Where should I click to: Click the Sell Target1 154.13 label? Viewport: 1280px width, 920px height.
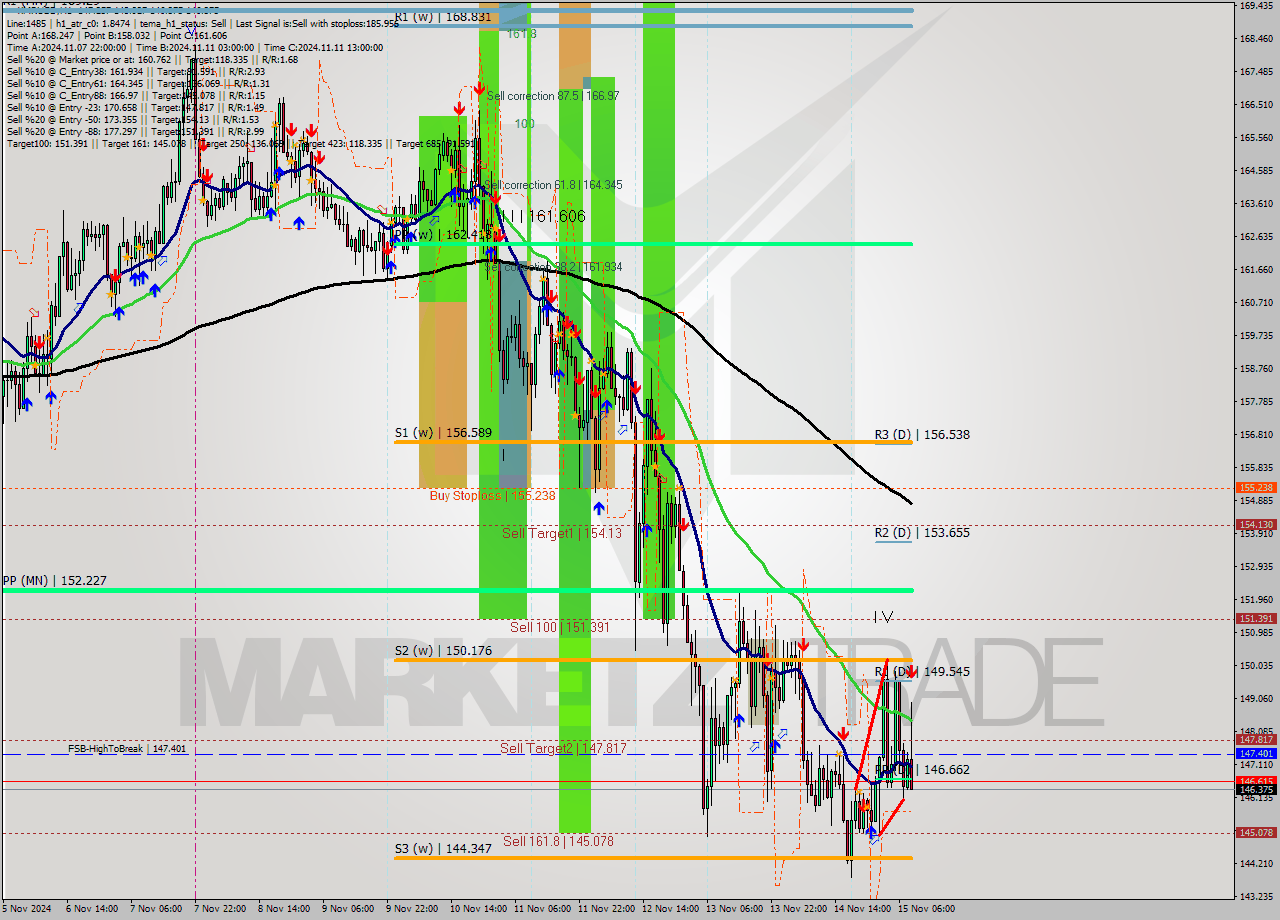point(562,533)
